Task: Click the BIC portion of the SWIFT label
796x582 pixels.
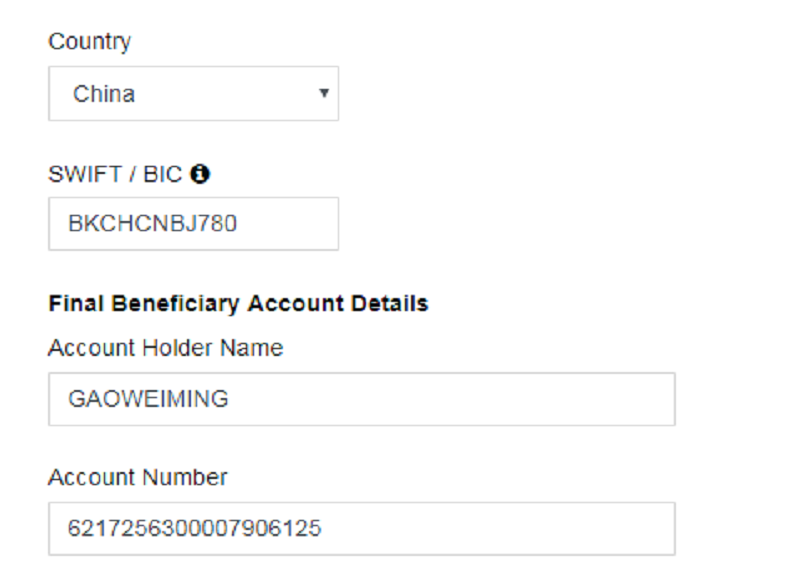Action: (x=162, y=174)
